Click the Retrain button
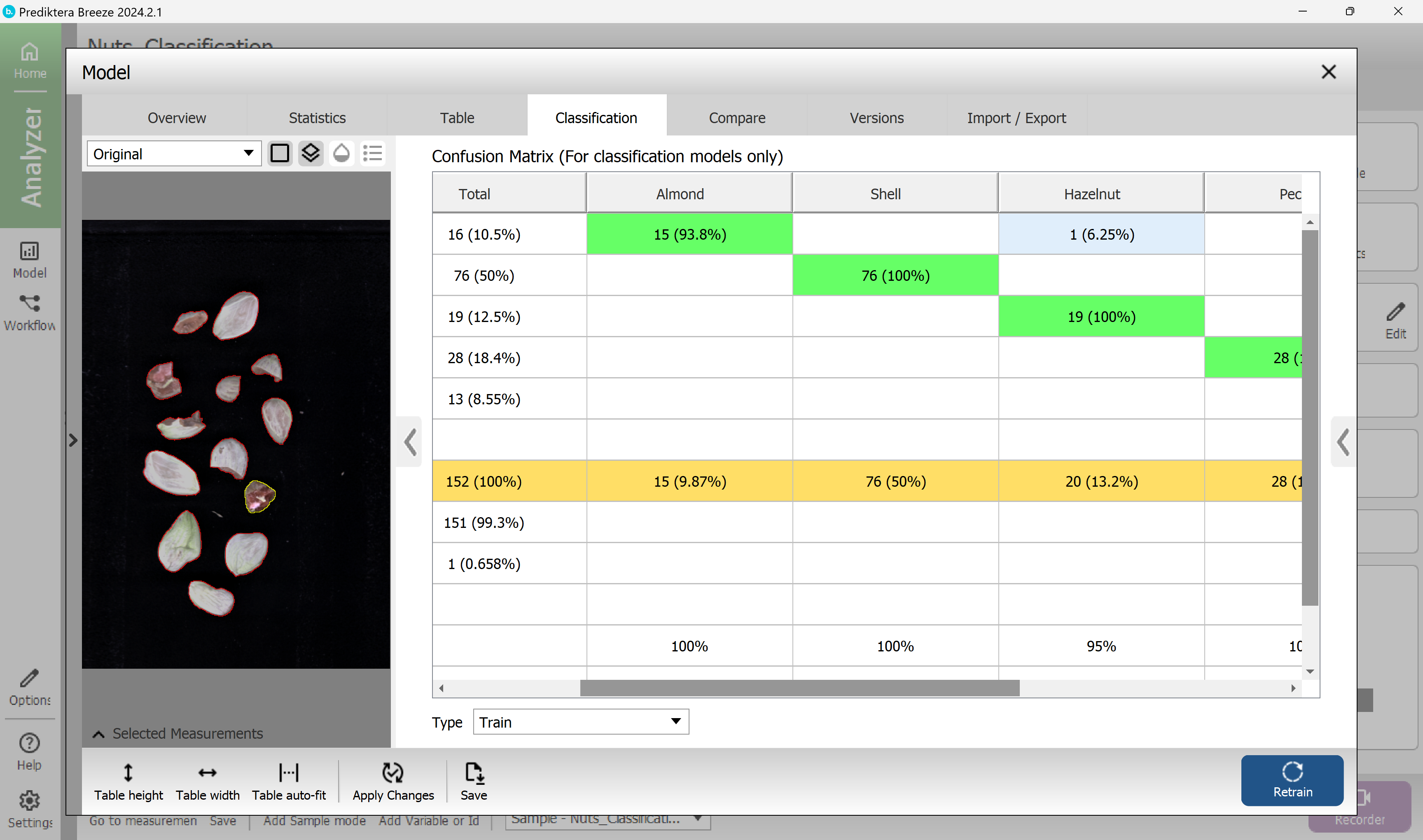The width and height of the screenshot is (1423, 840). point(1292,780)
